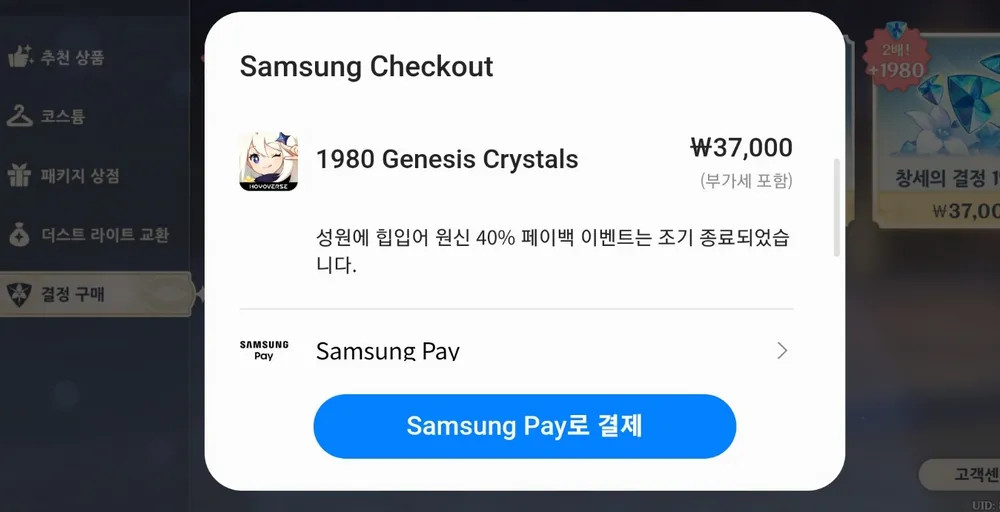Select the highlighted 결정 구매 label
This screenshot has height=512, width=1000.
pyautogui.click(x=72, y=295)
